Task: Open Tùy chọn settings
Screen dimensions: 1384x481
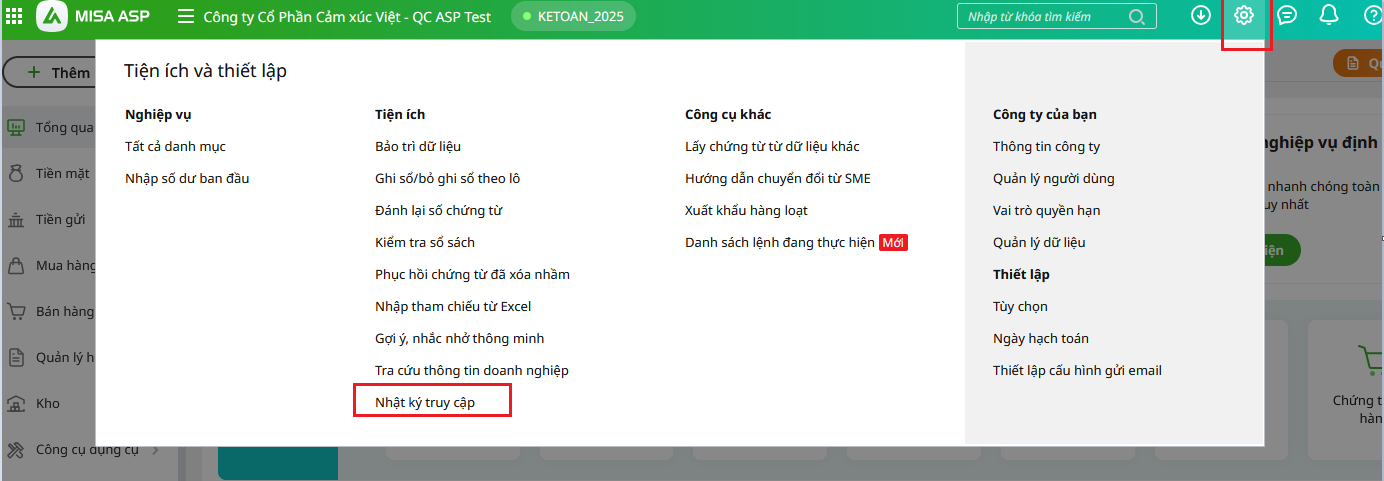Action: (x=1020, y=306)
